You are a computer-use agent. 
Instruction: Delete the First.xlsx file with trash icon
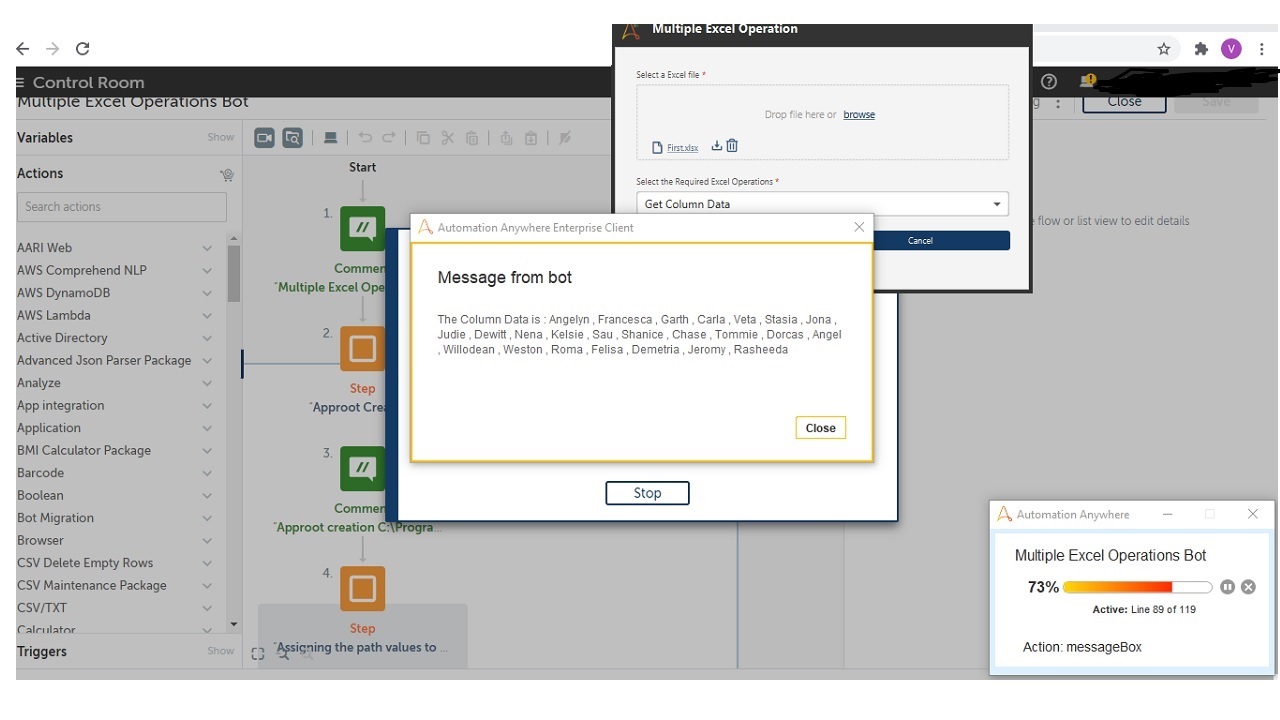tap(732, 146)
